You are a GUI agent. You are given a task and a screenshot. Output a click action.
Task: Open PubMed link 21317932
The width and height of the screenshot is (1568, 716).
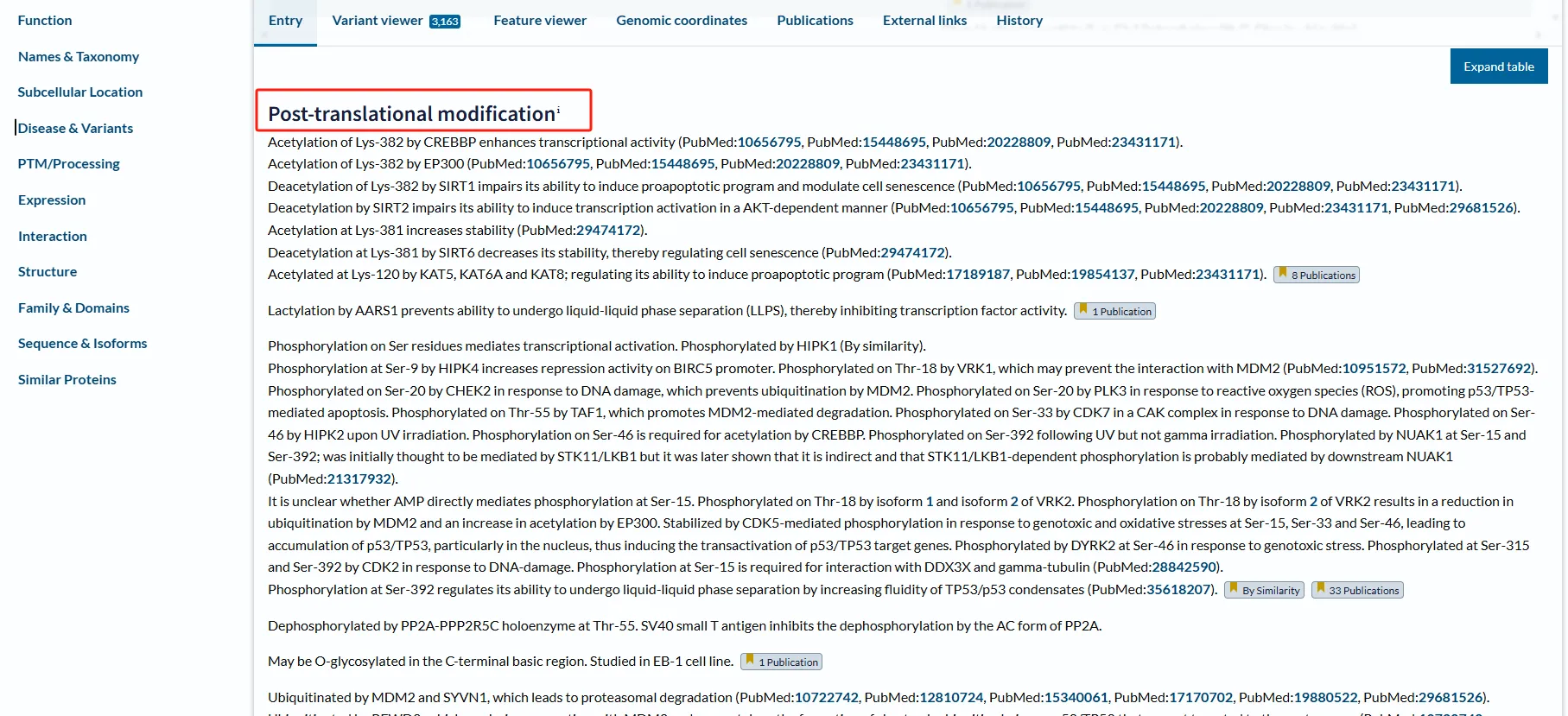click(359, 479)
